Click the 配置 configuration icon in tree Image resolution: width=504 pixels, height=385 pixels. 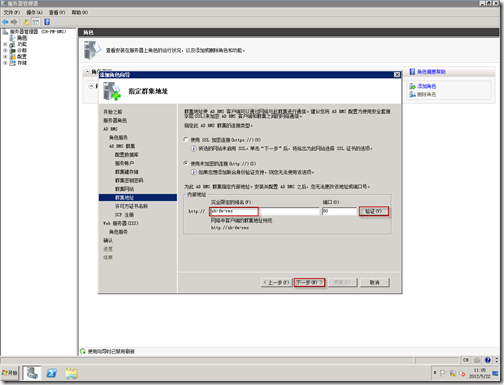click(13, 57)
